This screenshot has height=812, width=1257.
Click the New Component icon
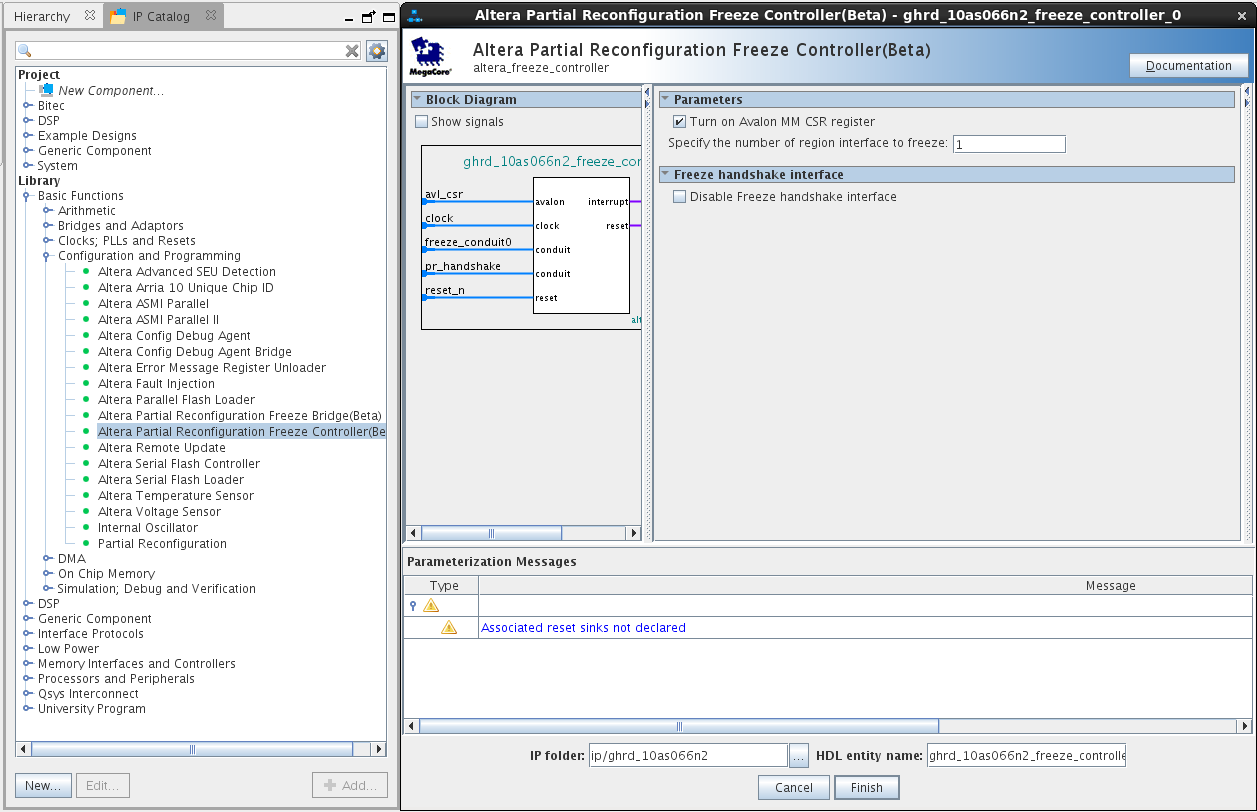(45, 90)
